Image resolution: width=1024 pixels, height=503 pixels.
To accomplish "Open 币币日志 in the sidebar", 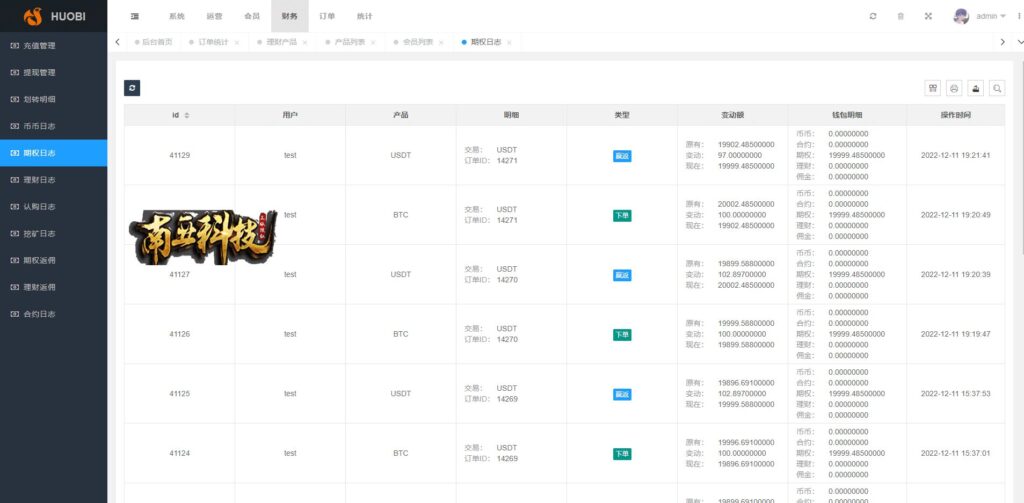I will (x=54, y=126).
